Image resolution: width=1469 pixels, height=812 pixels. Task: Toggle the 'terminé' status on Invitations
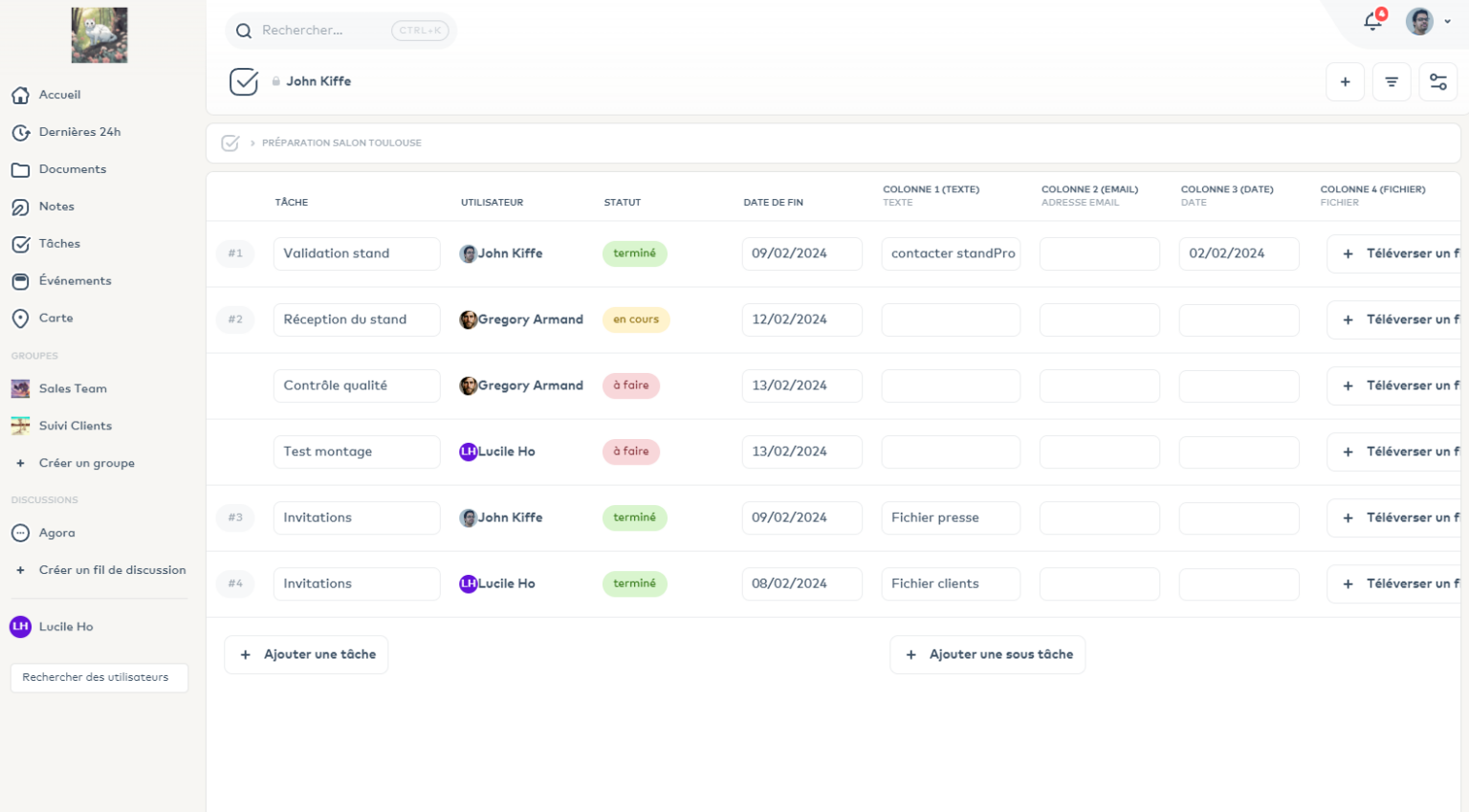click(x=635, y=517)
